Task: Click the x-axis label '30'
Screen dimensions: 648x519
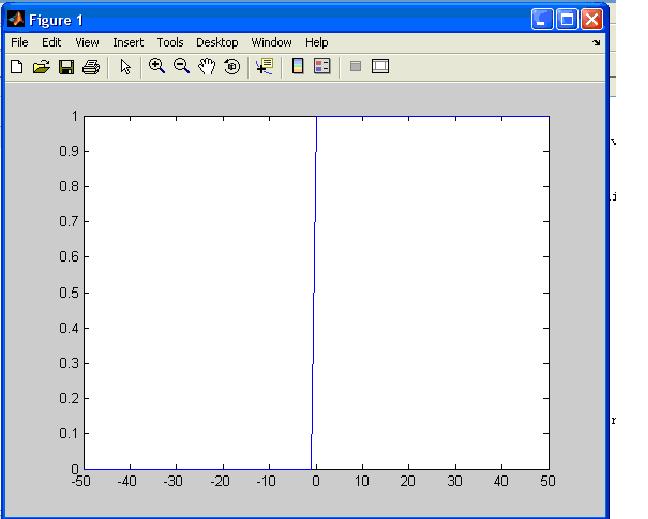Action: tap(455, 481)
